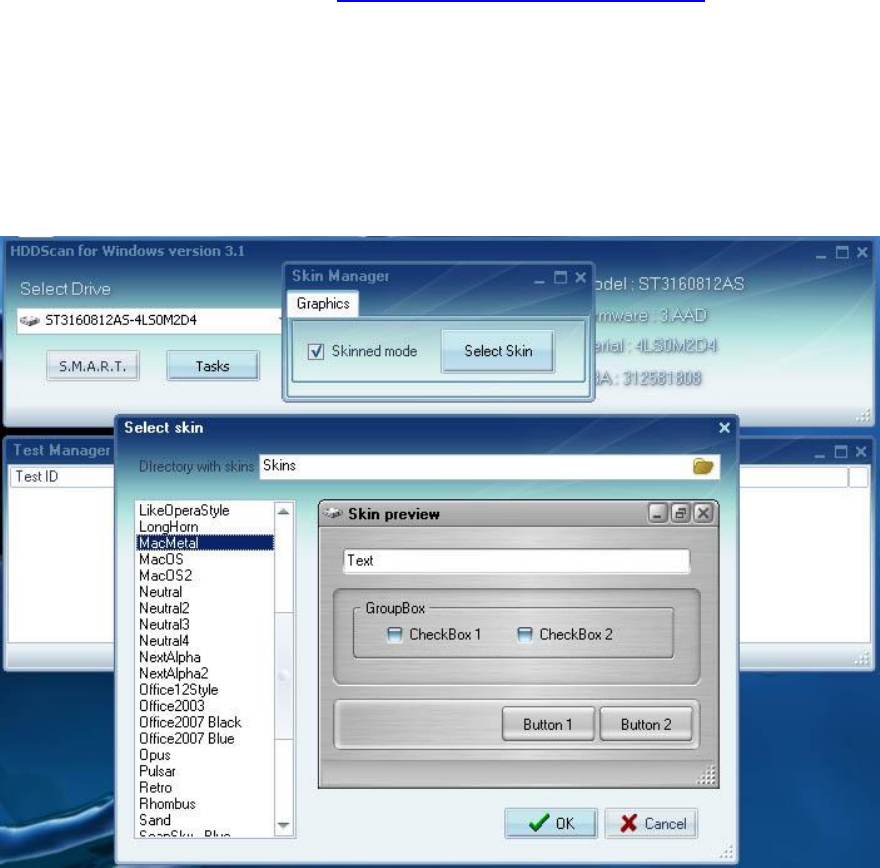Click the Skin preview title bar icon

(332, 513)
